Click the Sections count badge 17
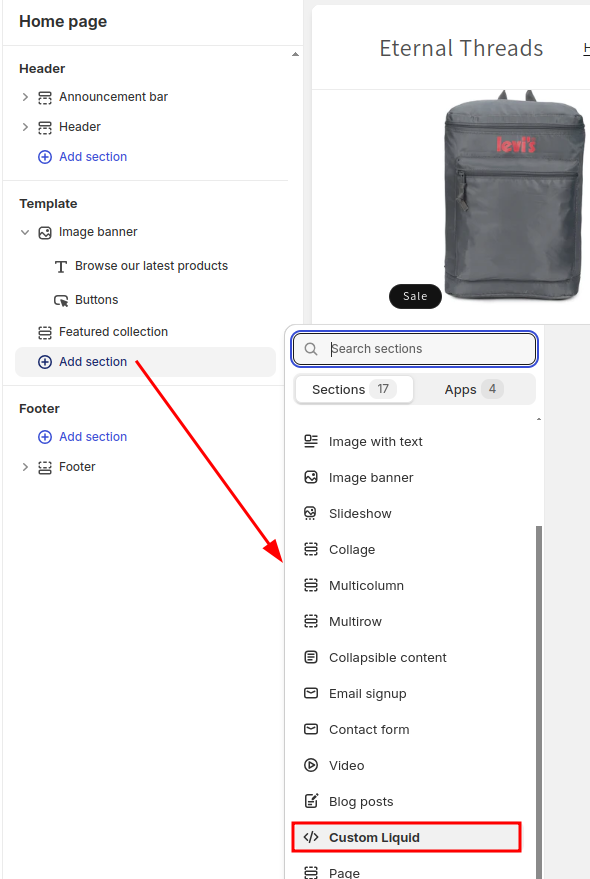Viewport: 590px width, 879px height. coord(383,389)
